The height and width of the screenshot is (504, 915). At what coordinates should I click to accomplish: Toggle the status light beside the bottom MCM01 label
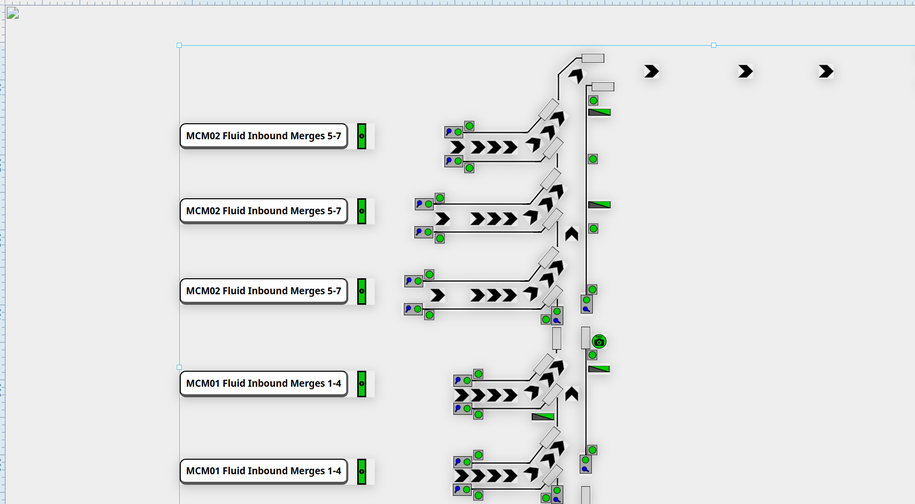coord(362,471)
